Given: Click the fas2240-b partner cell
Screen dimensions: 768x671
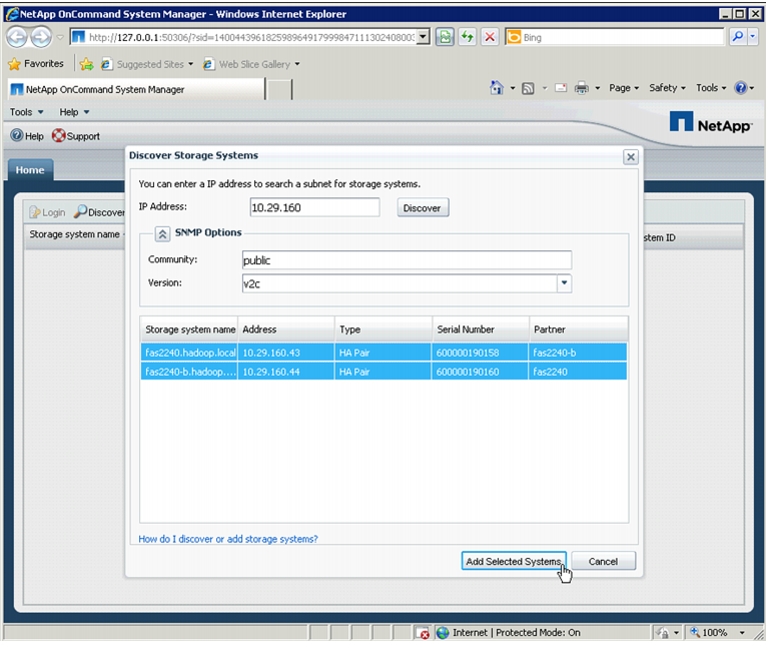Looking at the screenshot, I should click(578, 353).
